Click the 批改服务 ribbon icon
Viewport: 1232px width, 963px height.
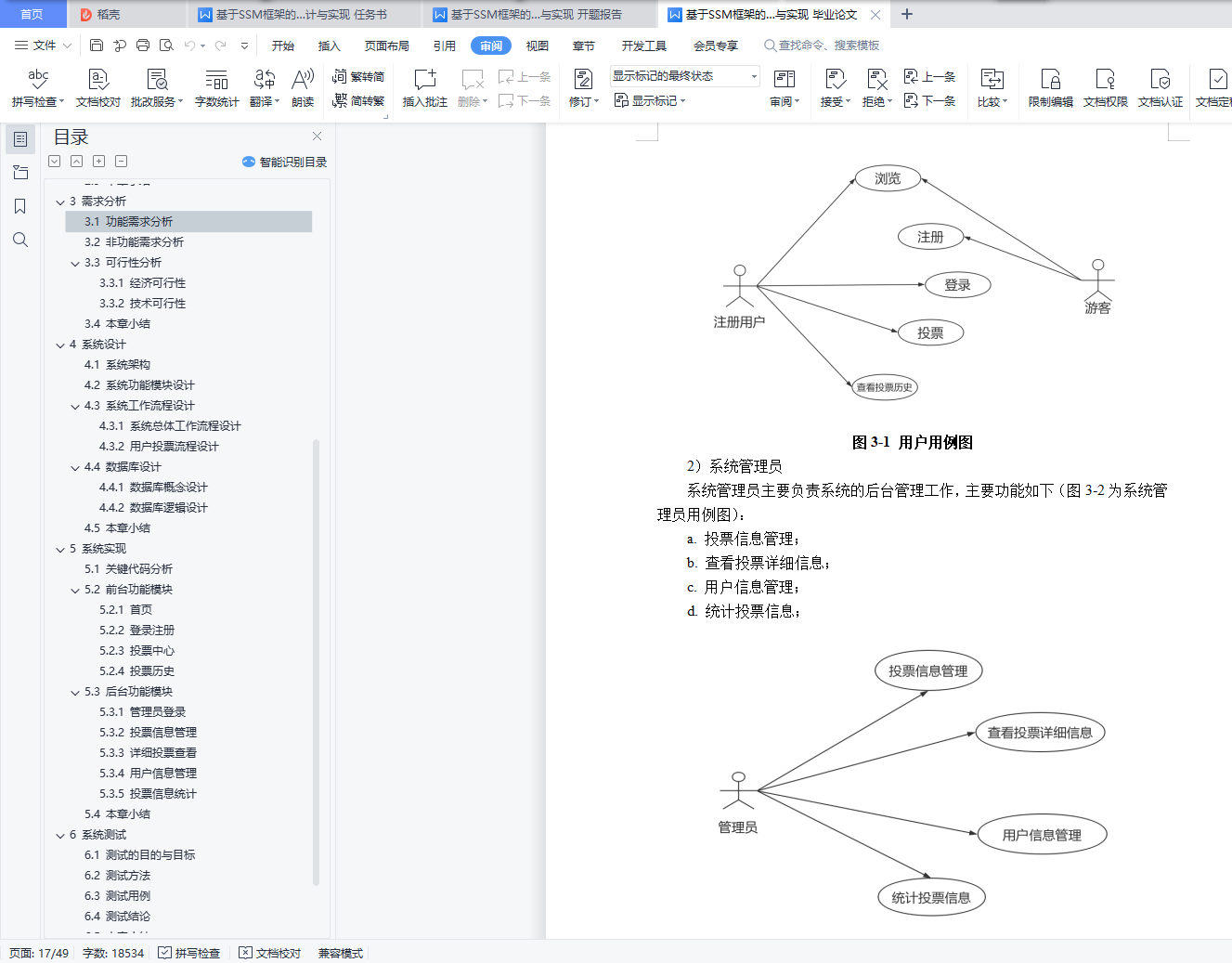click(x=157, y=88)
